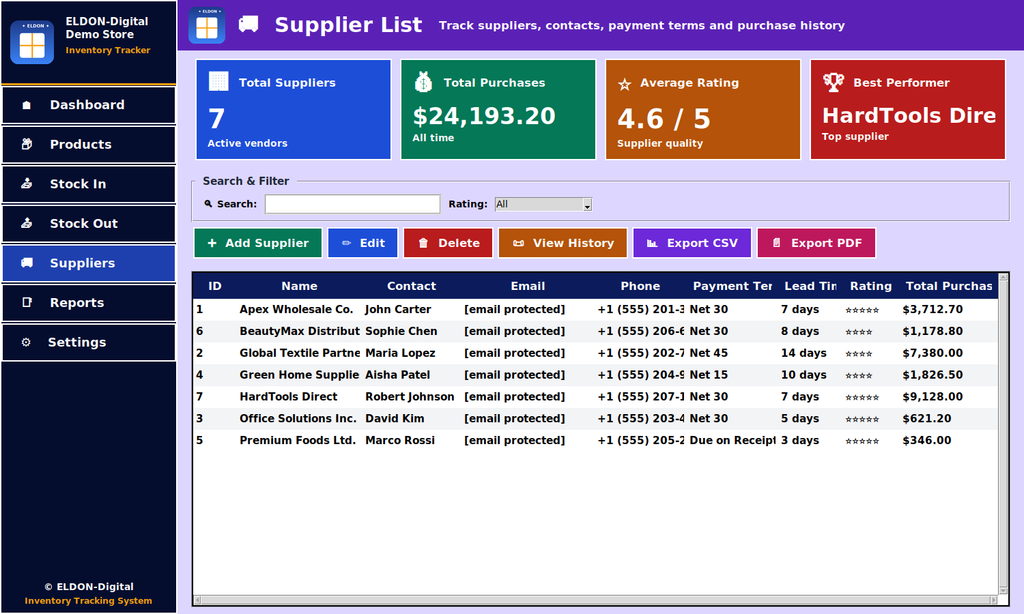Select the Green Home Supplie row
The image size is (1024, 614).
pyautogui.click(x=596, y=375)
